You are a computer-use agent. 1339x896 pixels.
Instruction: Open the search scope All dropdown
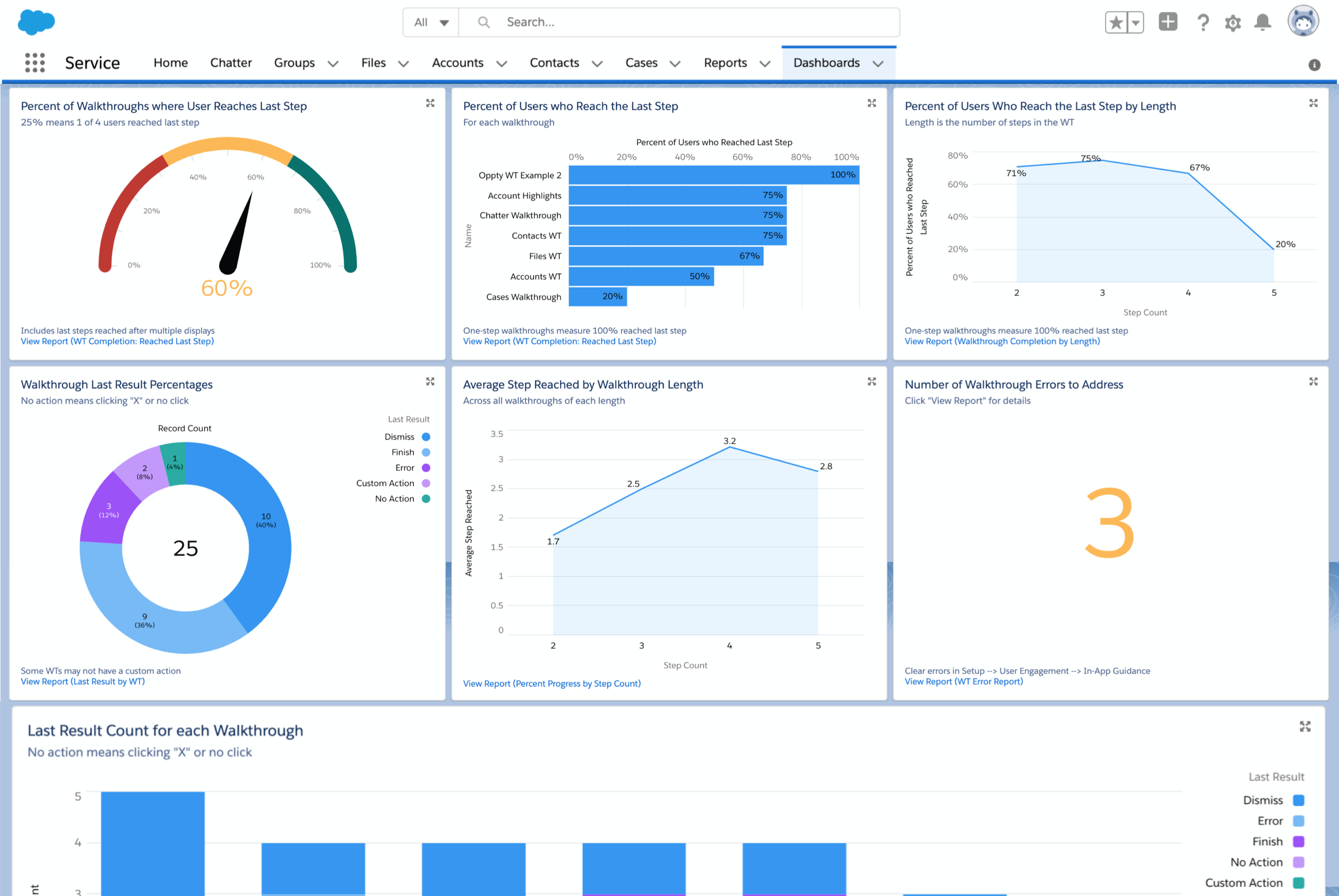click(430, 22)
